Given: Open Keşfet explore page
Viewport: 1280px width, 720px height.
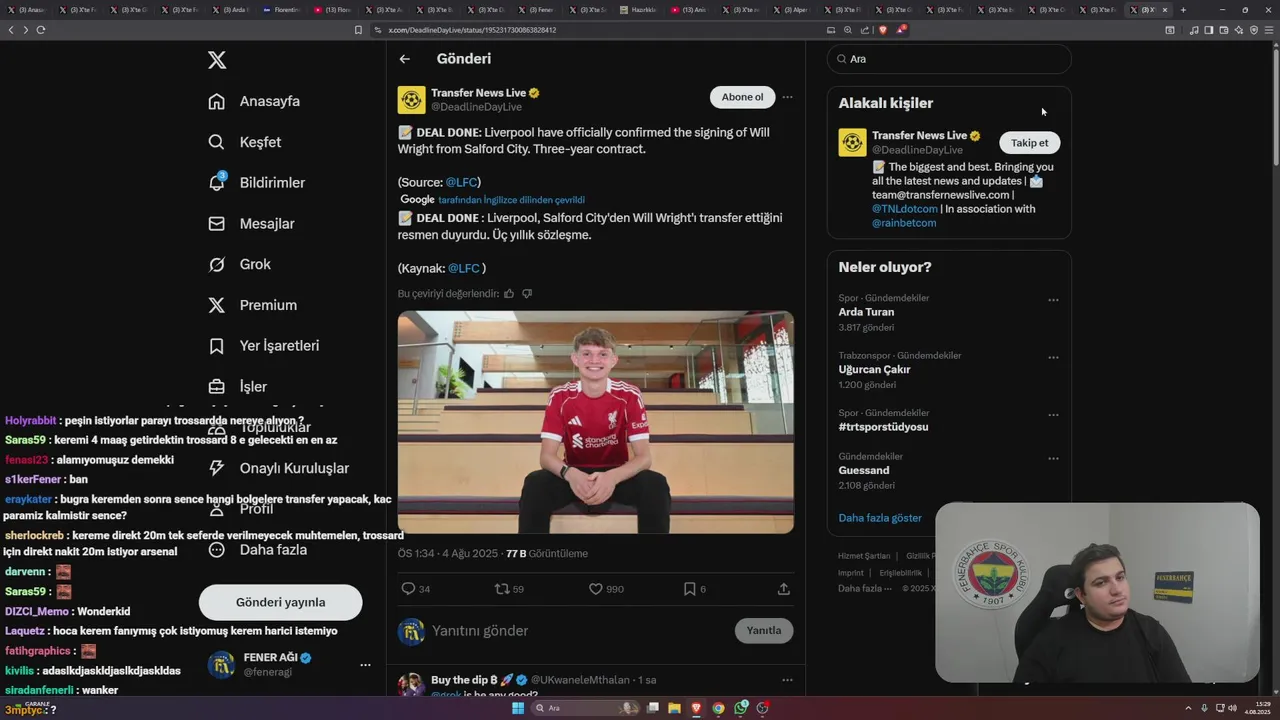Looking at the screenshot, I should point(244,142).
